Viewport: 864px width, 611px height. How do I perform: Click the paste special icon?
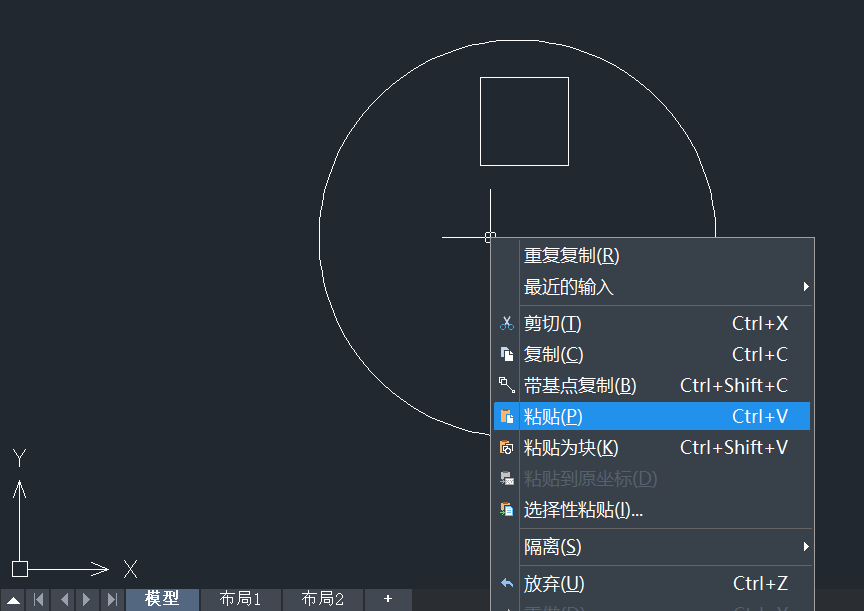pyautogui.click(x=506, y=510)
